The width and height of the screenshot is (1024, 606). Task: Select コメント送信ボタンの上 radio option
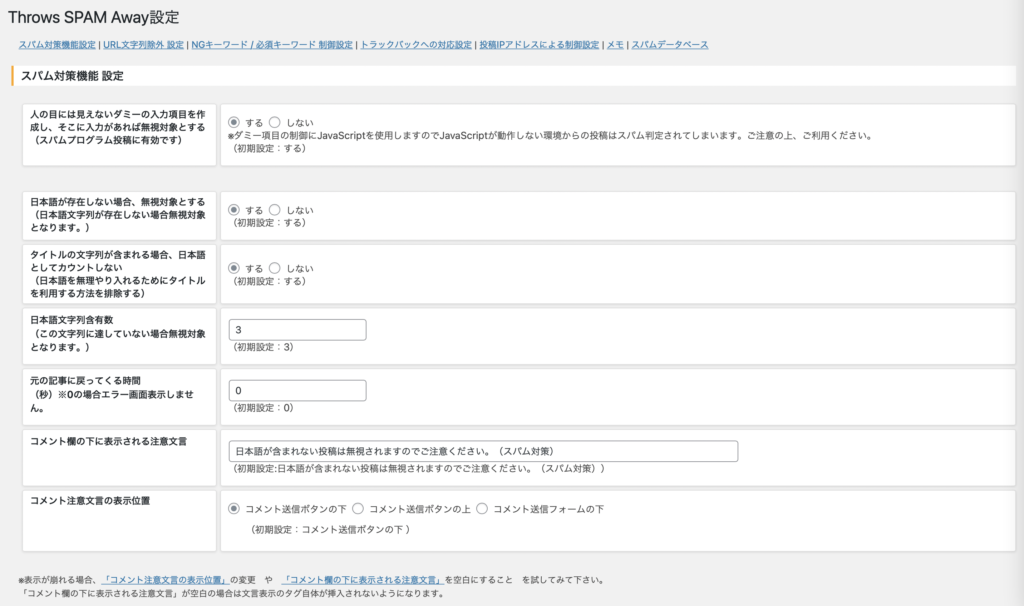tap(358, 508)
